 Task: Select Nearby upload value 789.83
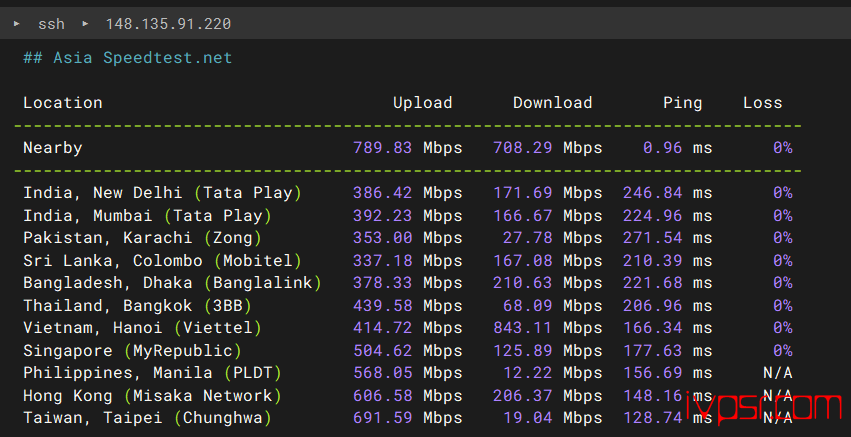coord(383,148)
